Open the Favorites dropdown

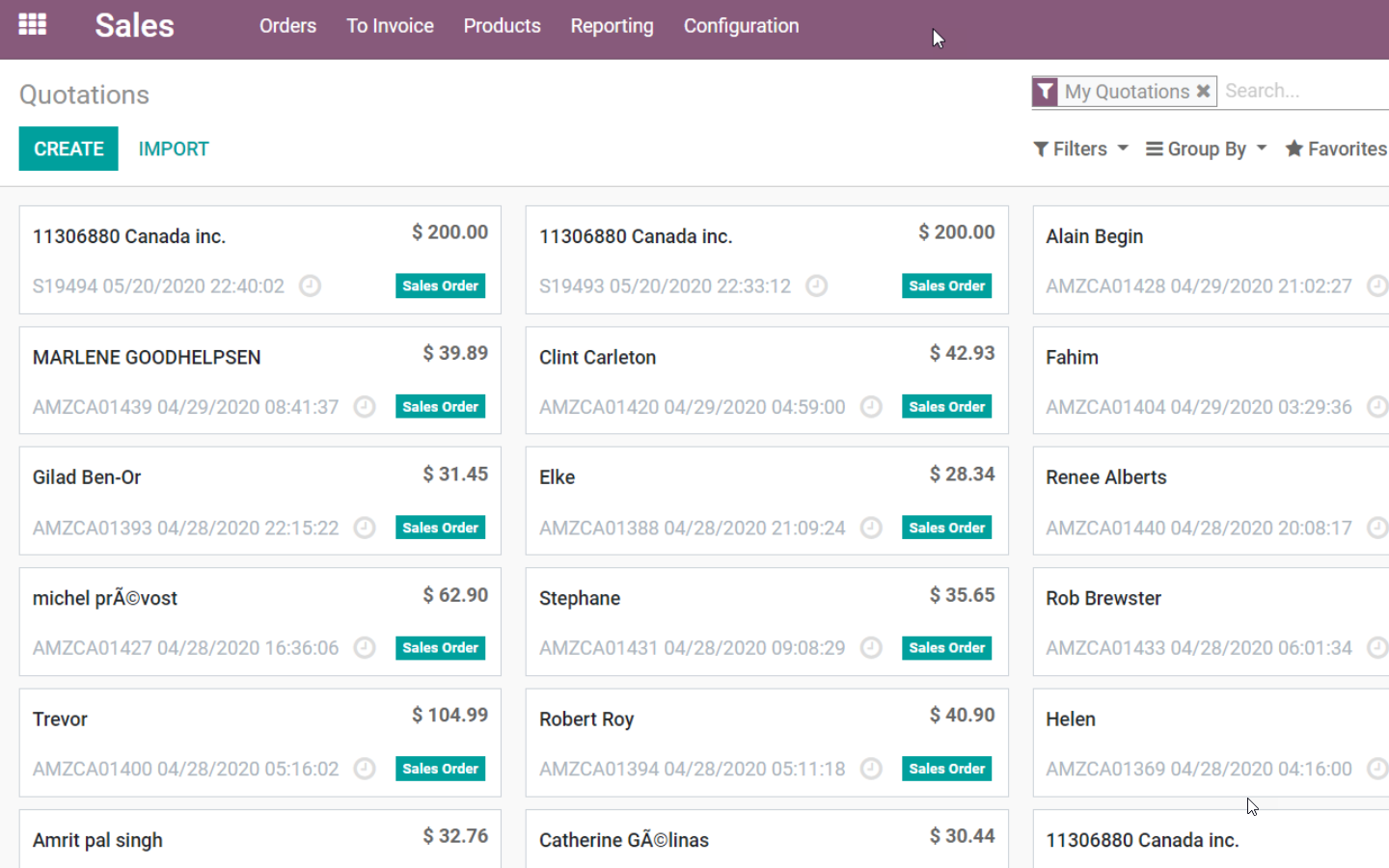(x=1336, y=149)
